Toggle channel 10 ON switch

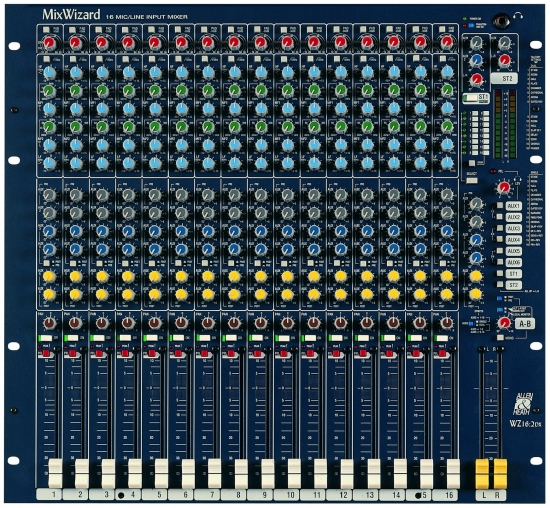(x=283, y=338)
